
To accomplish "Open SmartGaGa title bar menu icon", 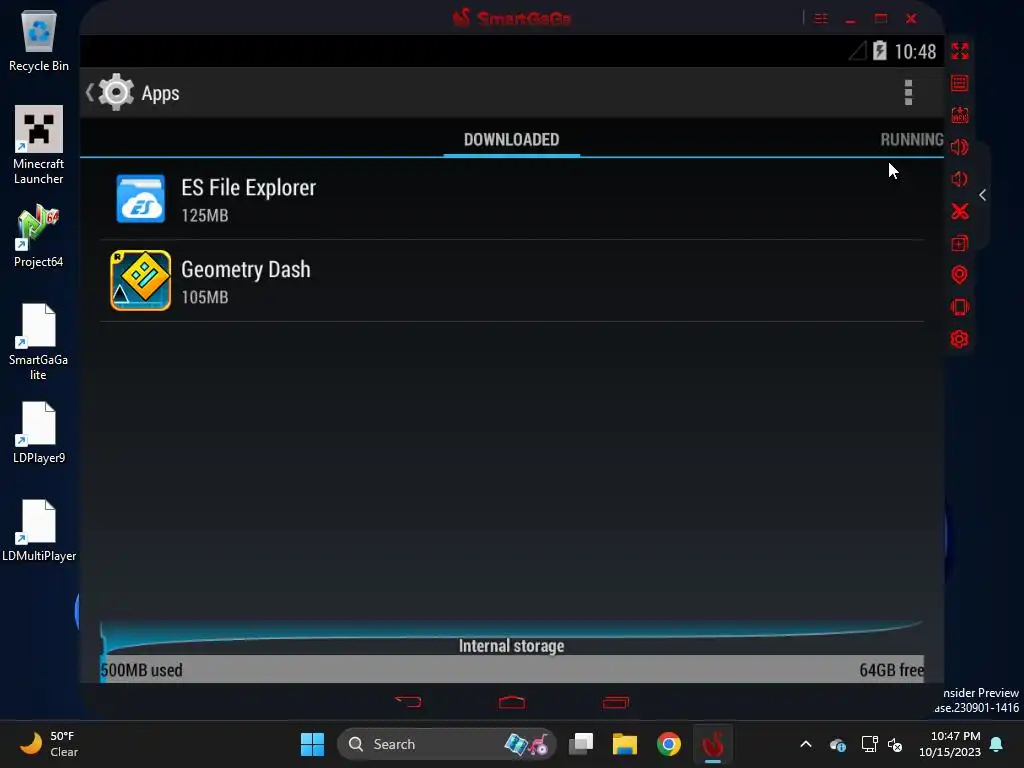I will 821,18.
